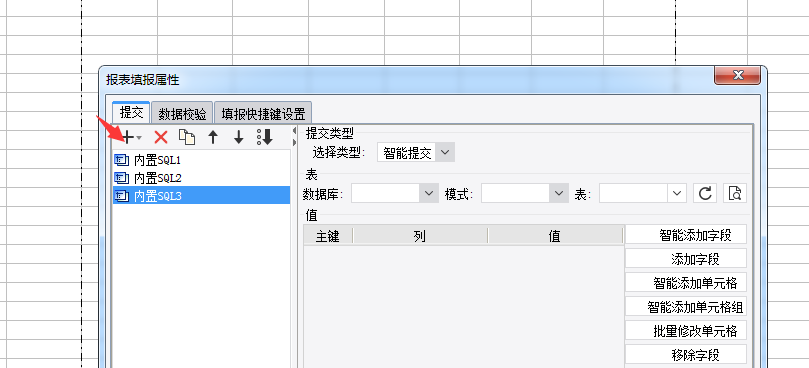The height and width of the screenshot is (368, 809).
Task: Expand the 模式 dropdown
Action: (525, 194)
